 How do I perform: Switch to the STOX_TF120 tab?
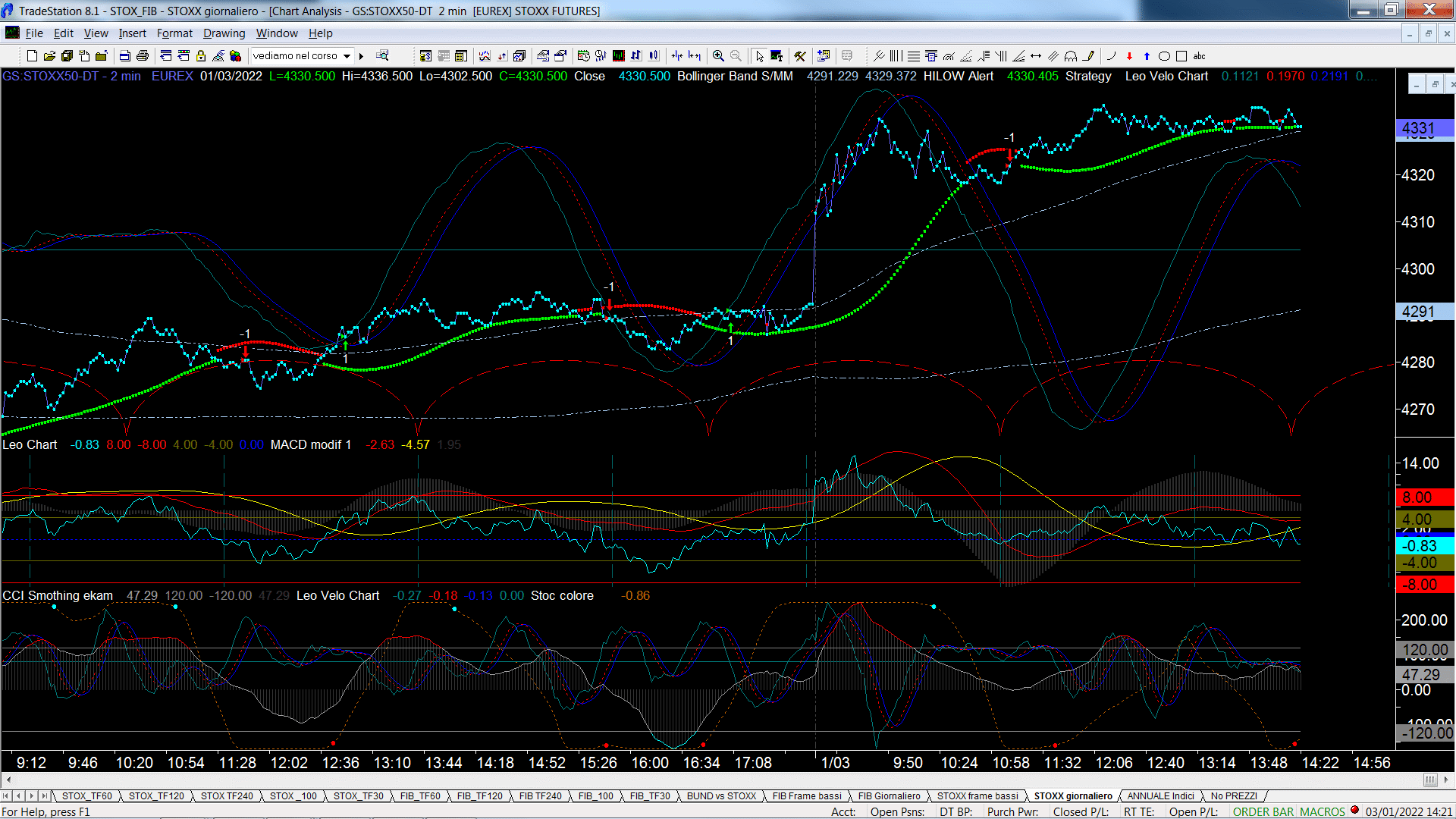(156, 796)
